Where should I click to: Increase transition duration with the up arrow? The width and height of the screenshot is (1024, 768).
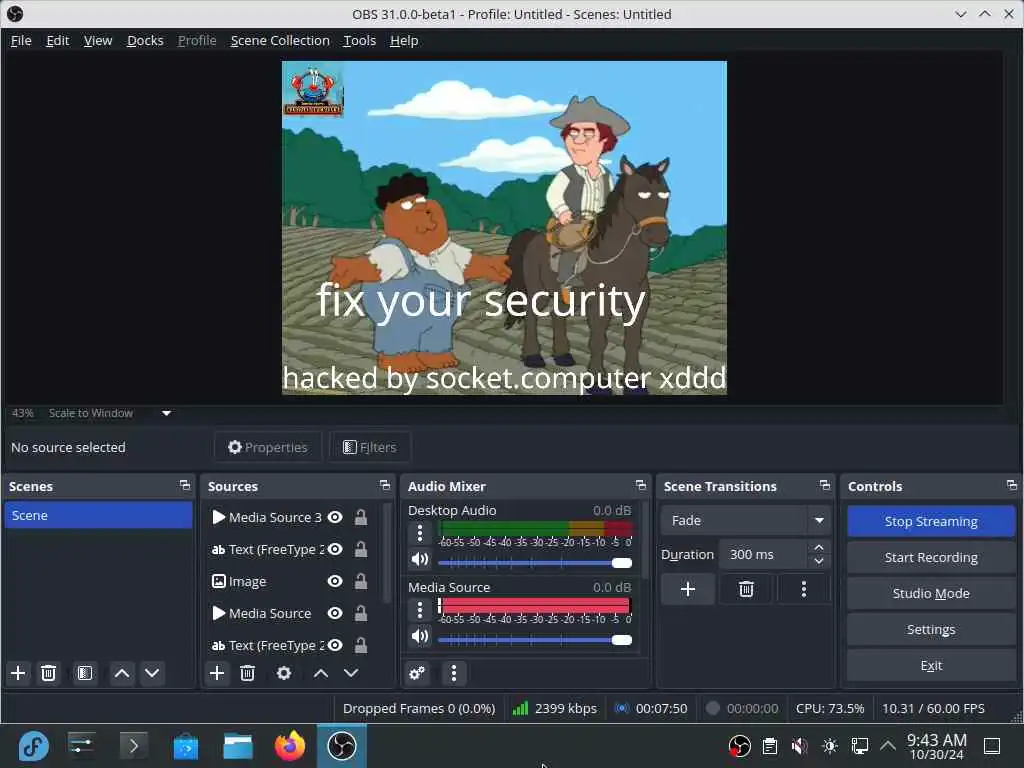[819, 547]
